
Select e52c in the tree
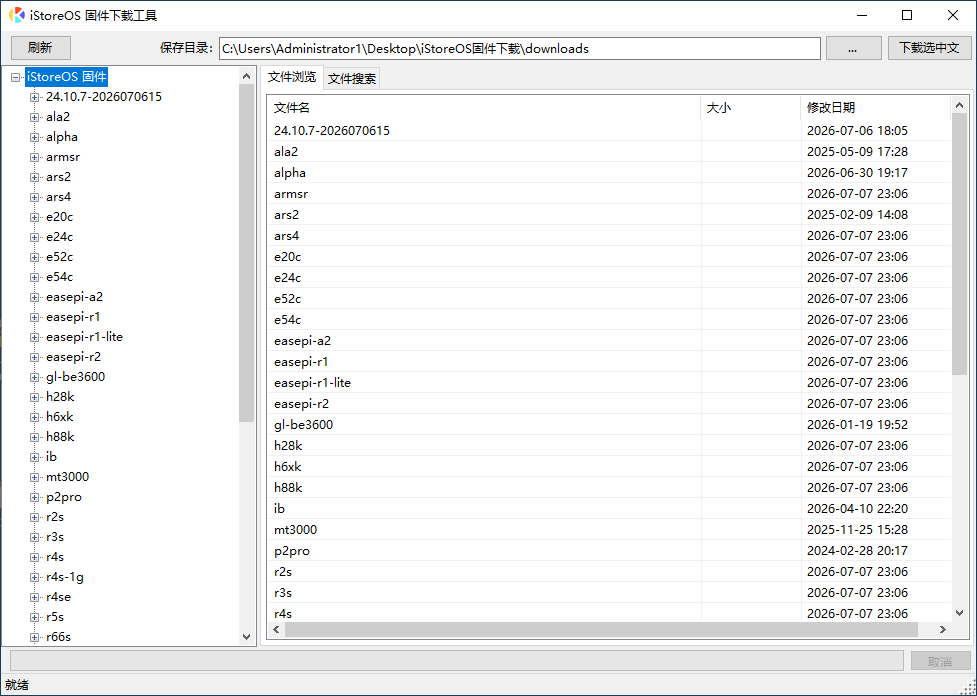[x=59, y=257]
